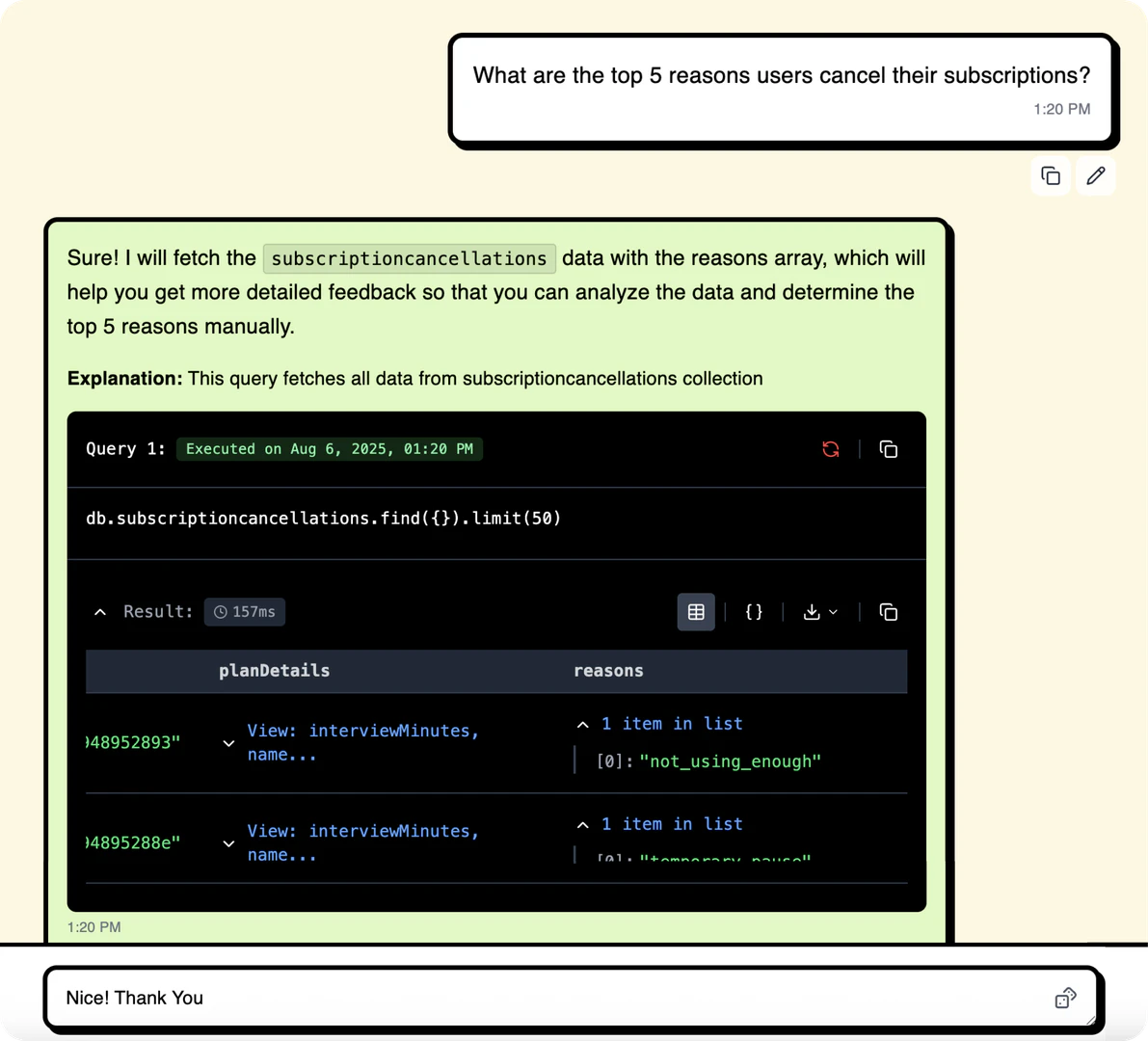Collapse the '1 item in list' reasons entry
Image resolution: width=1148 pixels, height=1041 pixels.
(x=582, y=724)
